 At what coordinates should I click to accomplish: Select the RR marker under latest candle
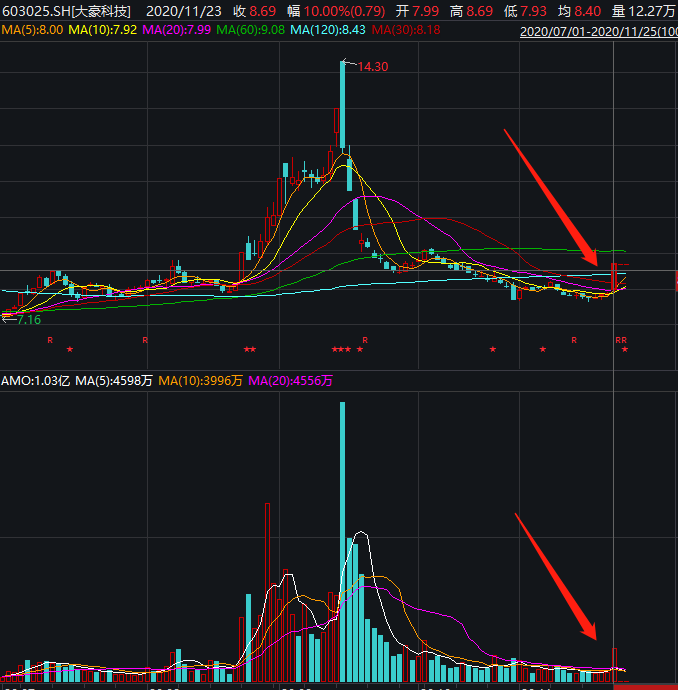pyautogui.click(x=620, y=340)
